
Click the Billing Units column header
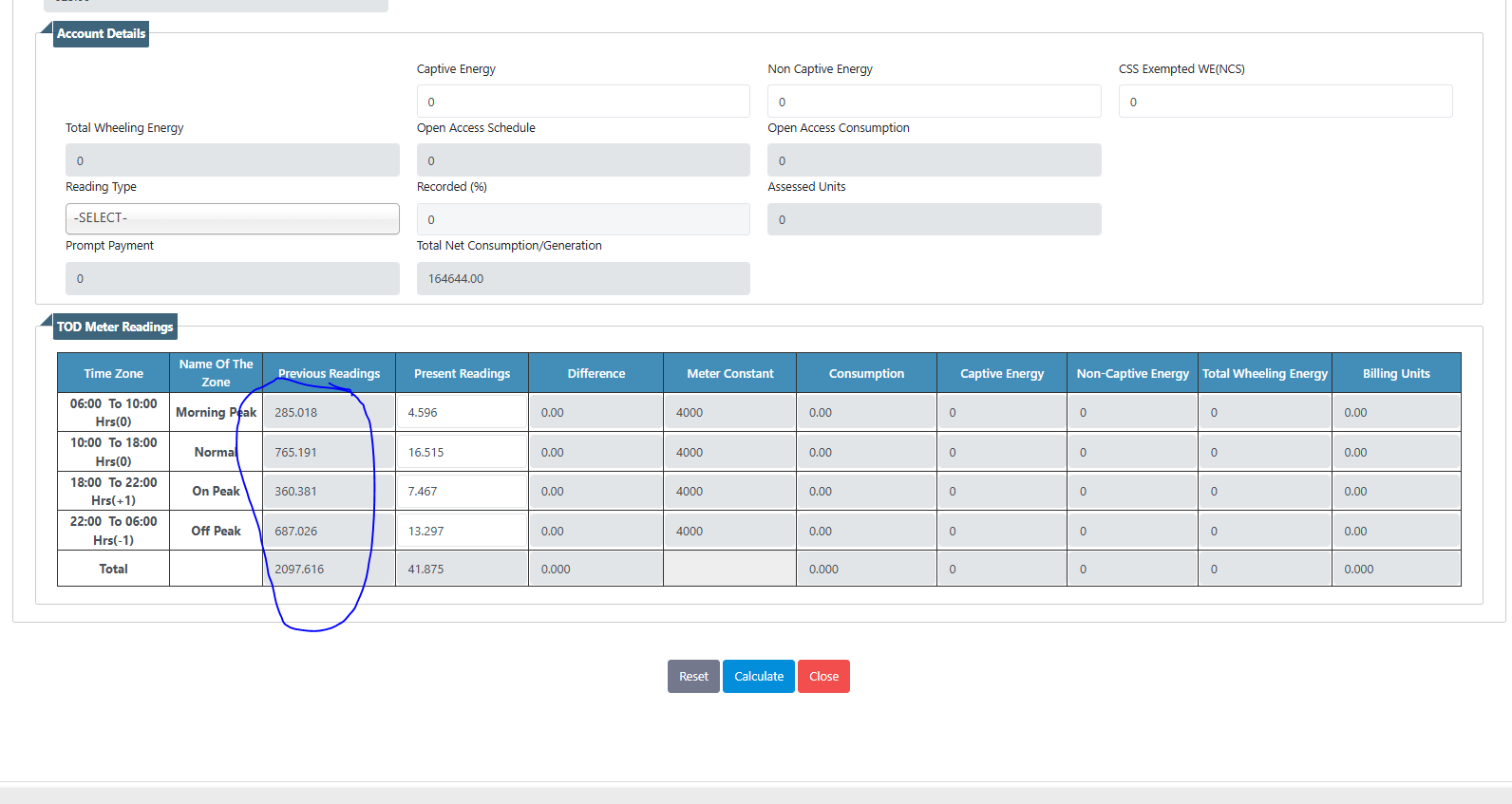click(x=1395, y=373)
